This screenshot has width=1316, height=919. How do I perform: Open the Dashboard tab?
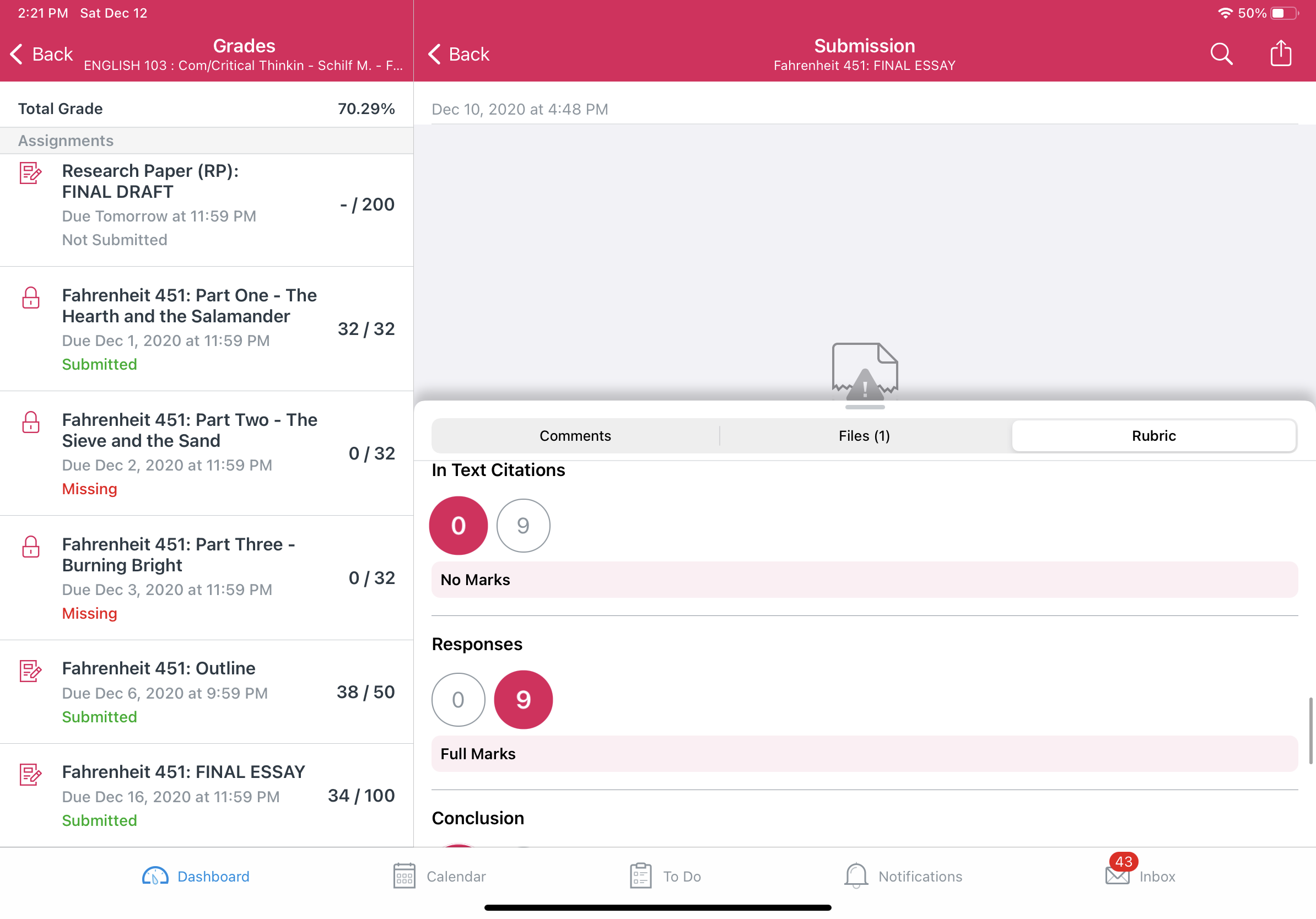pyautogui.click(x=196, y=876)
